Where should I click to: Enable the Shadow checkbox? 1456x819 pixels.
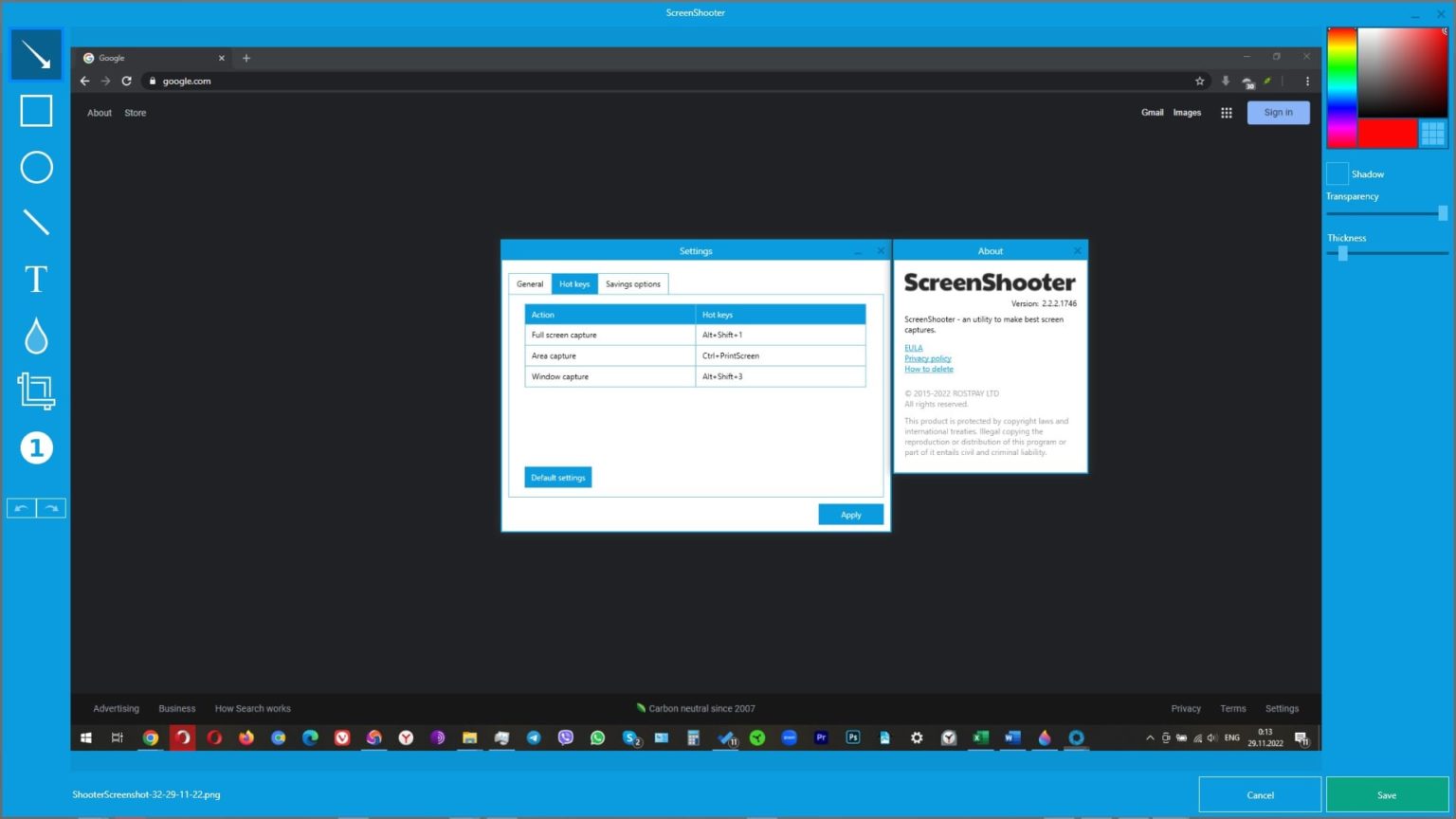[x=1337, y=173]
